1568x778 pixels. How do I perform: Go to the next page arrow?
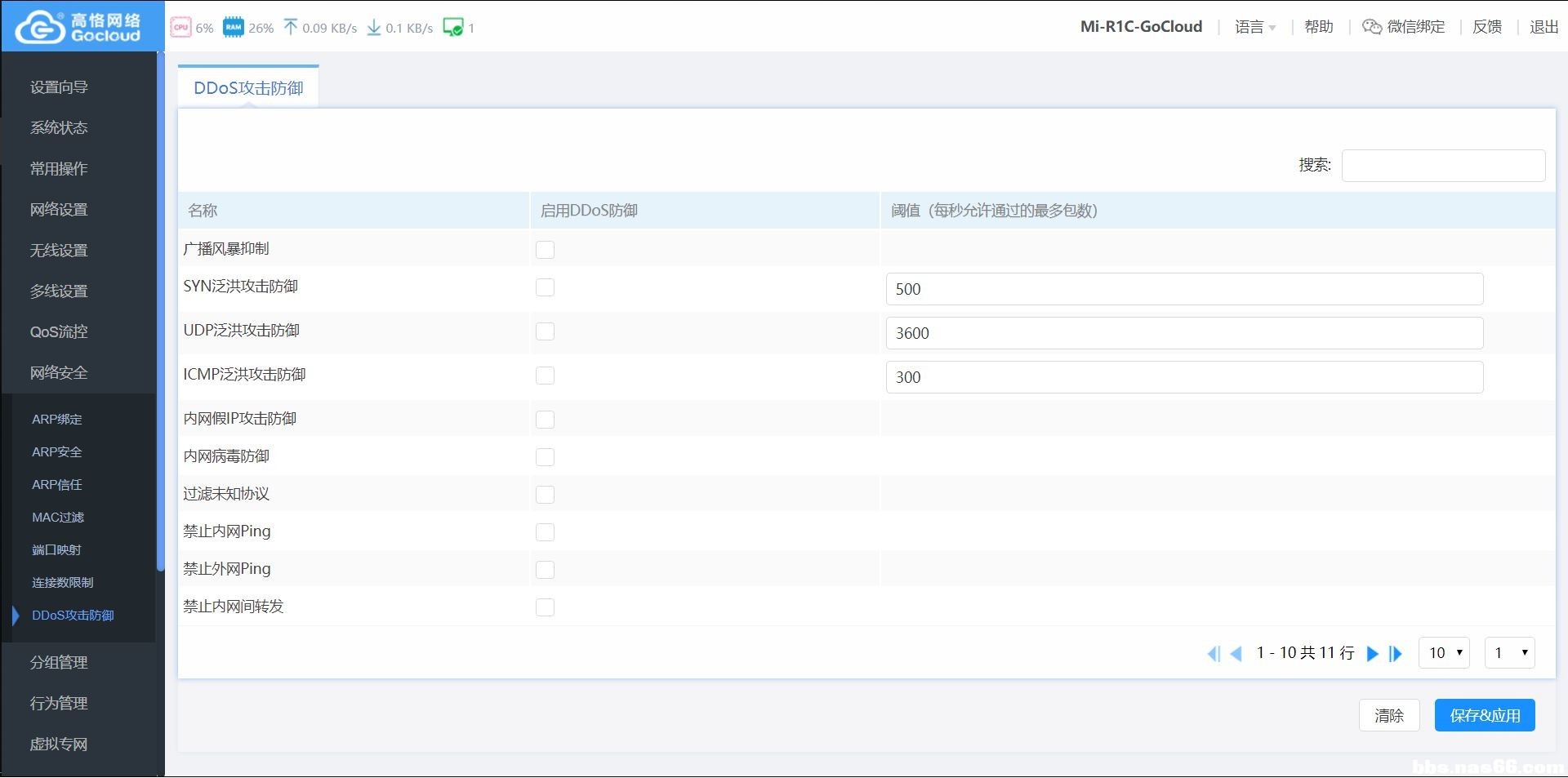point(1373,653)
